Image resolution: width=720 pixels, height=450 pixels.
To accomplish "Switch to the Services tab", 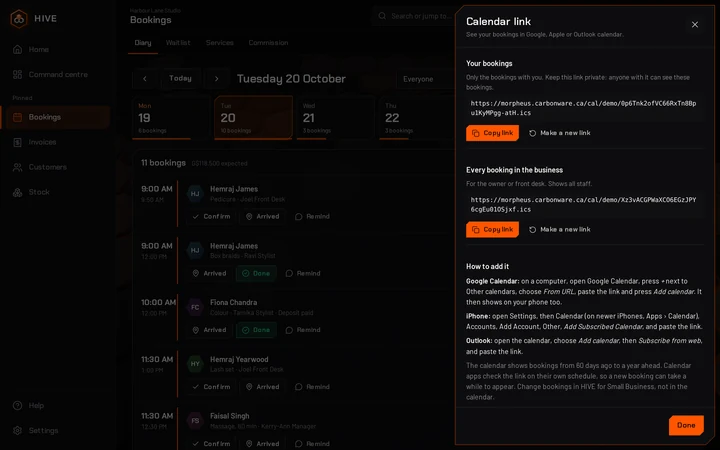I will click(x=219, y=43).
